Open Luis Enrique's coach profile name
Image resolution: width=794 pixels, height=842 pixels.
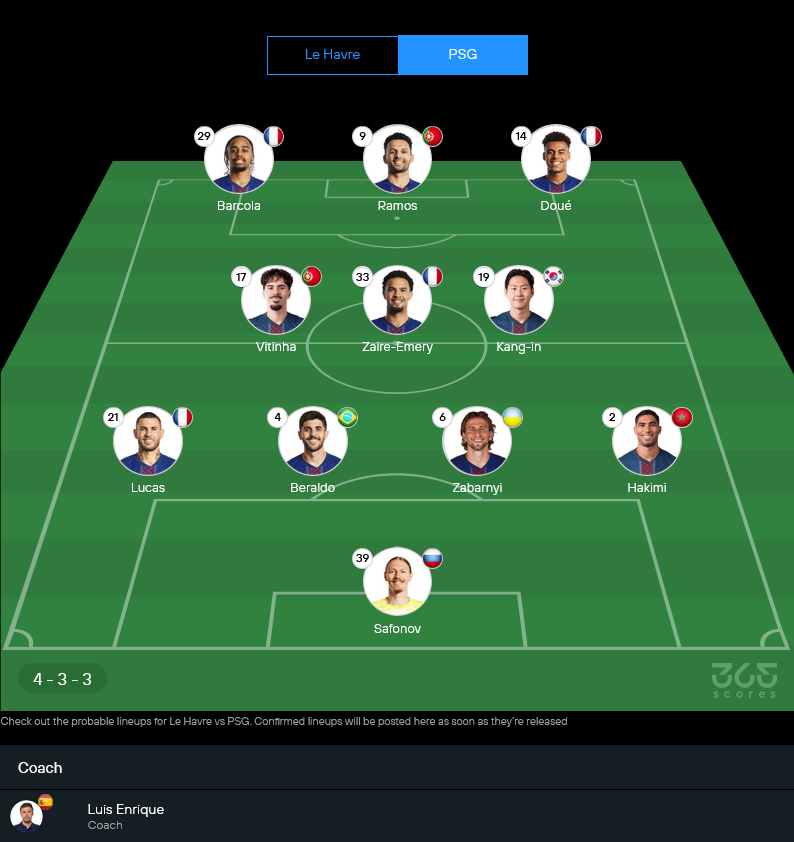[126, 809]
